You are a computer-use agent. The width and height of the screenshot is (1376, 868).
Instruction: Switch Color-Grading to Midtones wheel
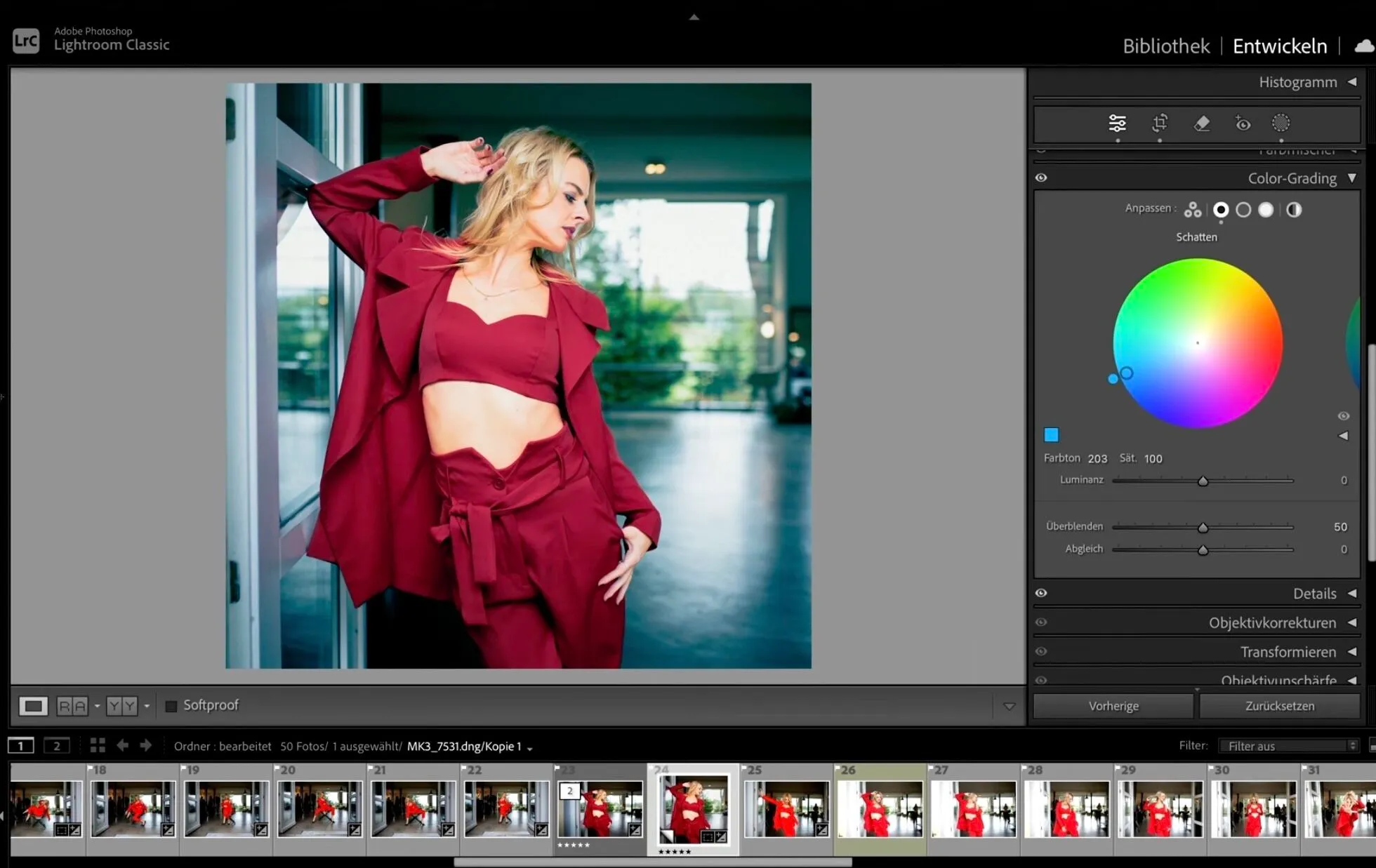pos(1244,210)
